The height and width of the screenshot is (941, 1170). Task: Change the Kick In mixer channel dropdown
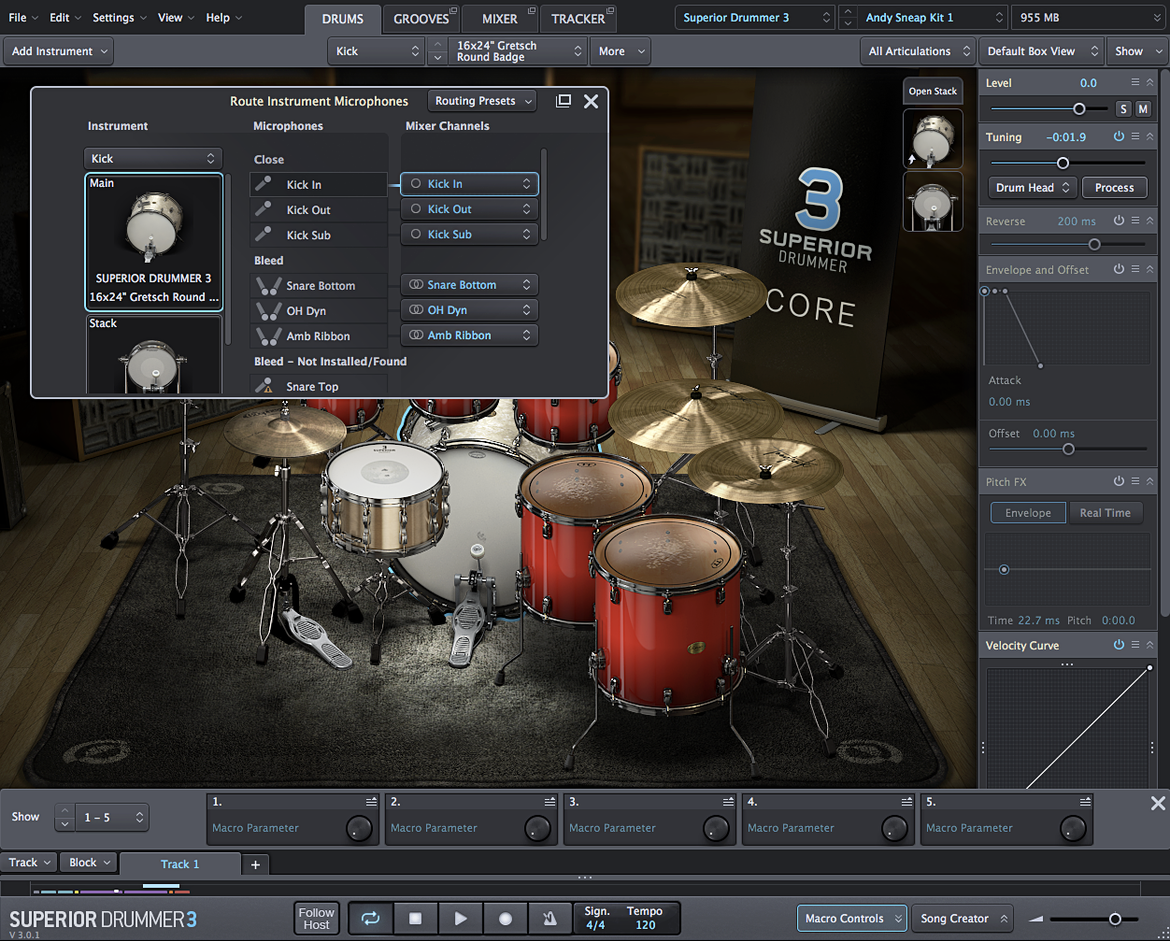pyautogui.click(x=469, y=184)
